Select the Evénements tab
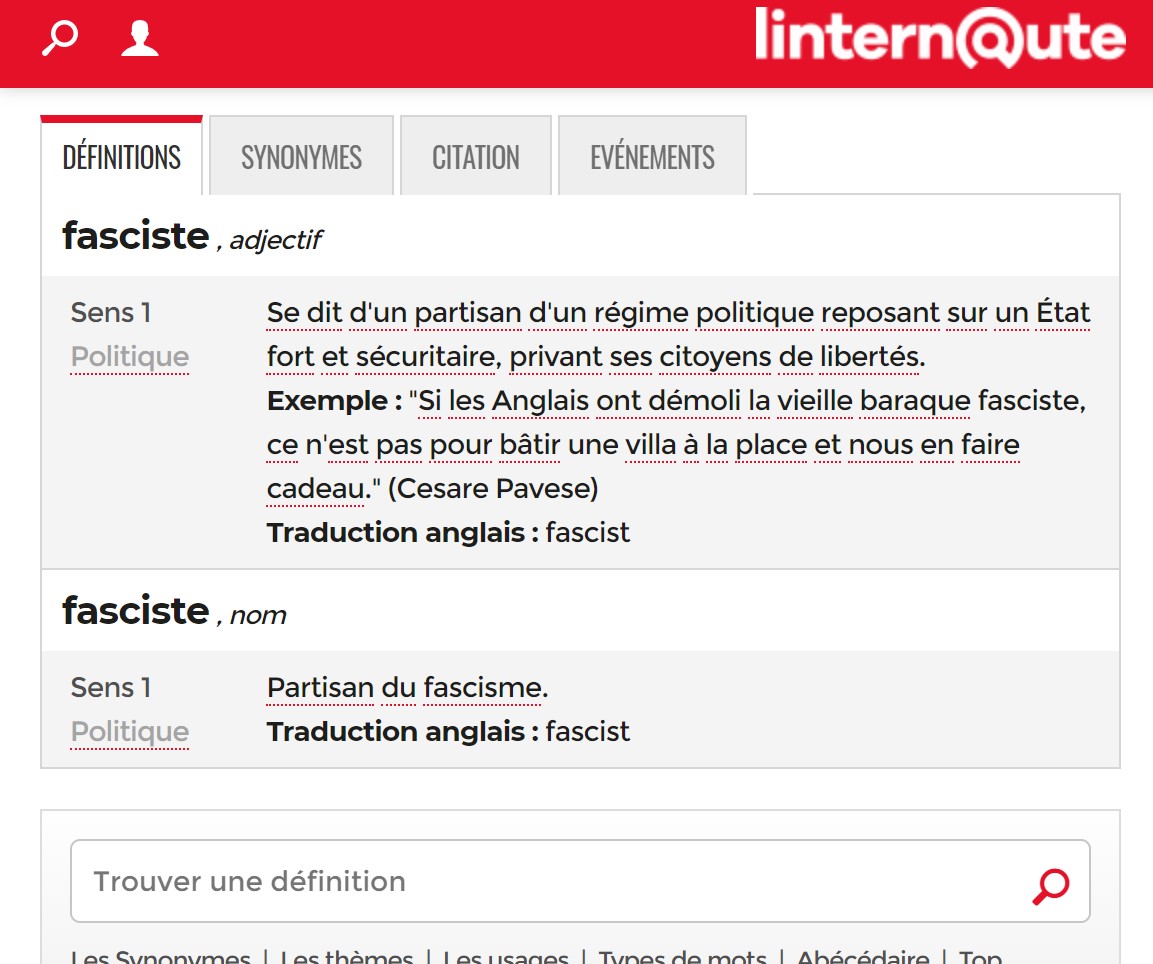This screenshot has width=1153, height=964. [x=652, y=156]
